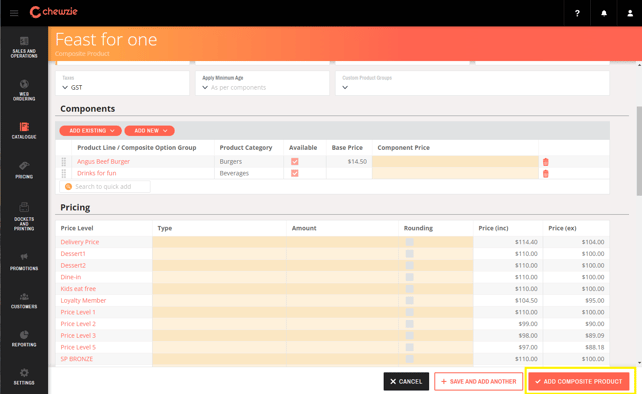The height and width of the screenshot is (394, 642).
Task: Open Reporting in sidebar
Action: pos(24,339)
